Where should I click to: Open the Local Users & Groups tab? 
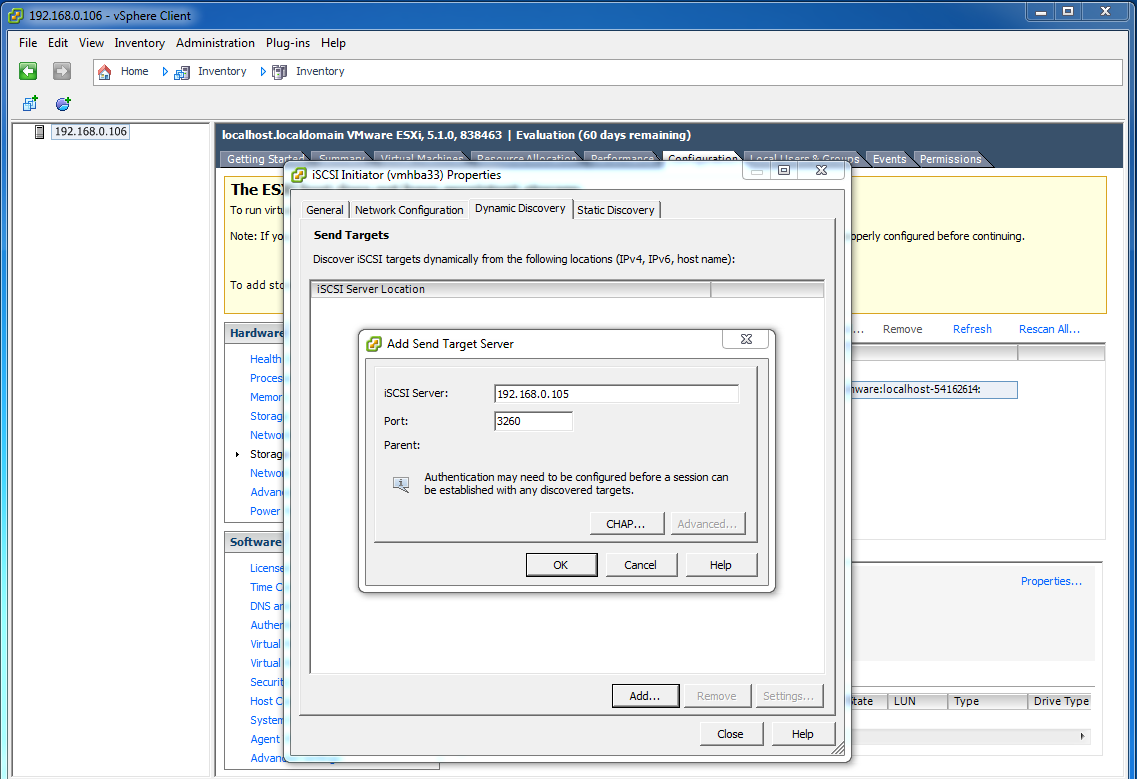pyautogui.click(x=804, y=159)
